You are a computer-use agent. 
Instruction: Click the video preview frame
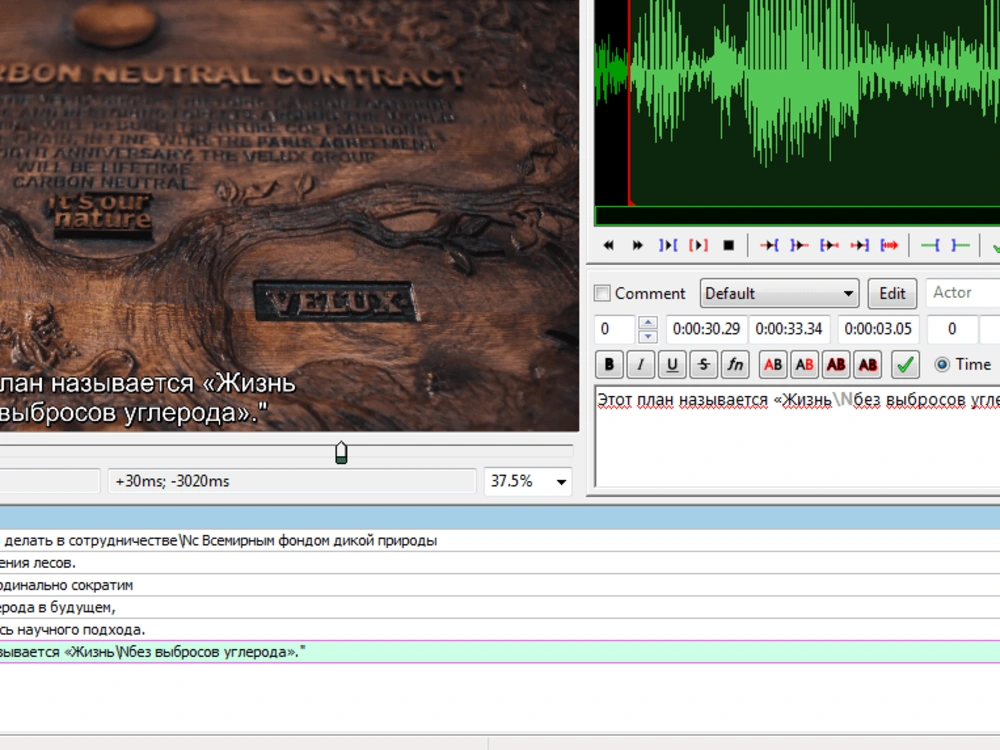click(x=289, y=216)
